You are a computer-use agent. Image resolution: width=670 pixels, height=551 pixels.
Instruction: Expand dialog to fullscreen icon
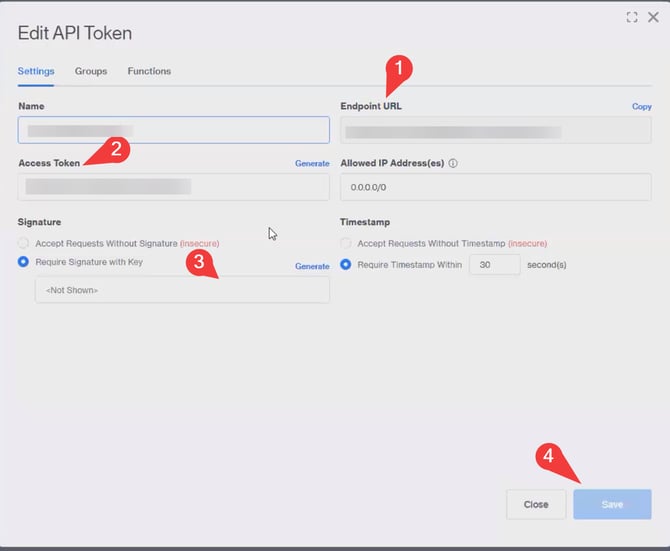point(632,17)
